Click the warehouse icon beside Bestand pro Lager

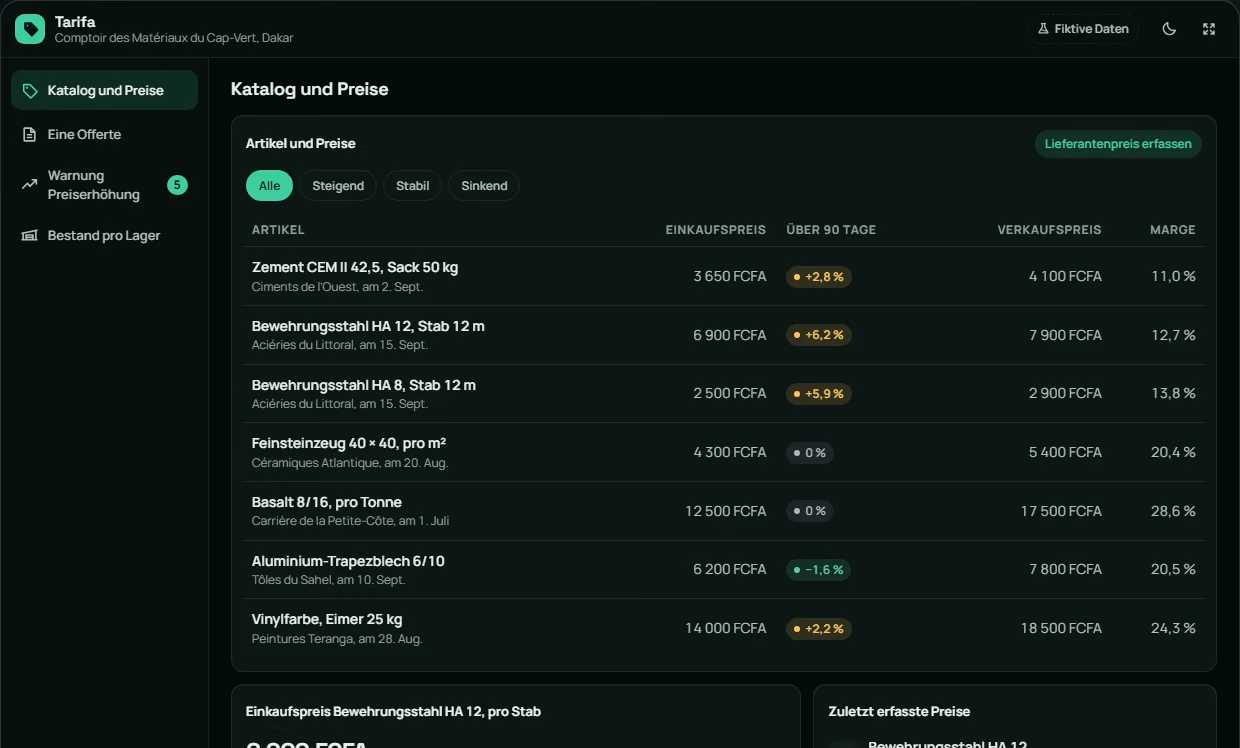[x=30, y=236]
